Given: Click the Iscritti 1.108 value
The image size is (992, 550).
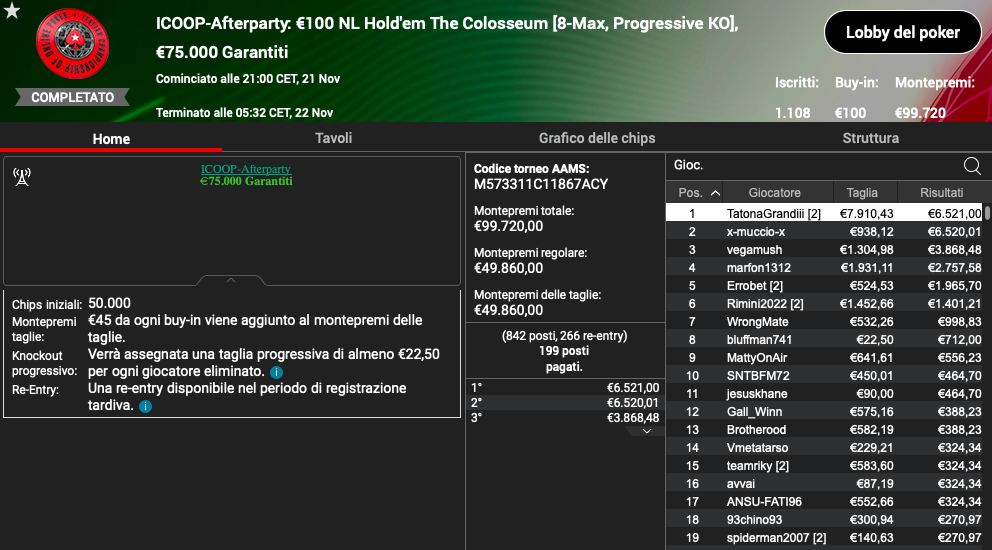Looking at the screenshot, I should pyautogui.click(x=793, y=113).
